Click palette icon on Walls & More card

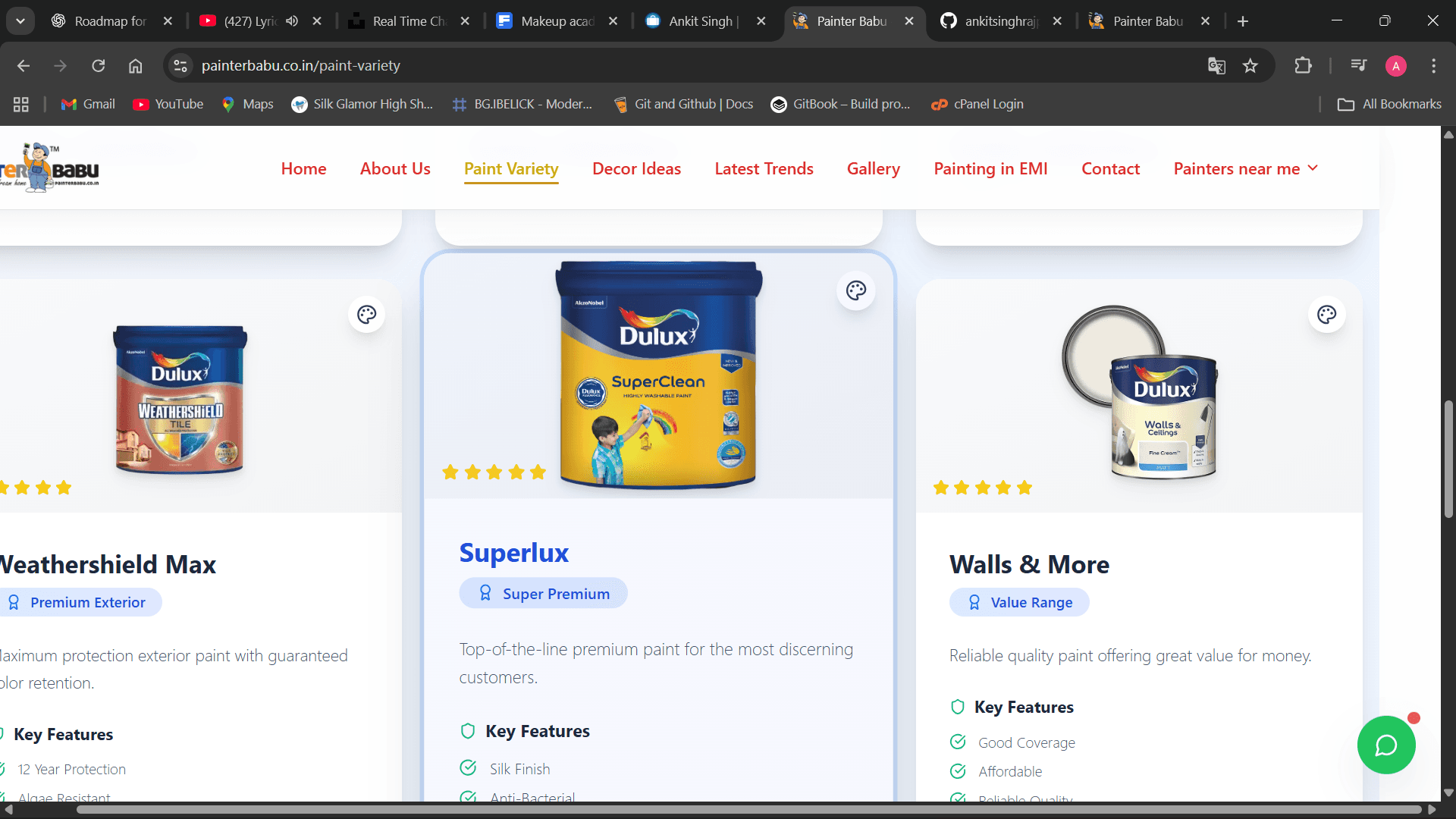1326,315
